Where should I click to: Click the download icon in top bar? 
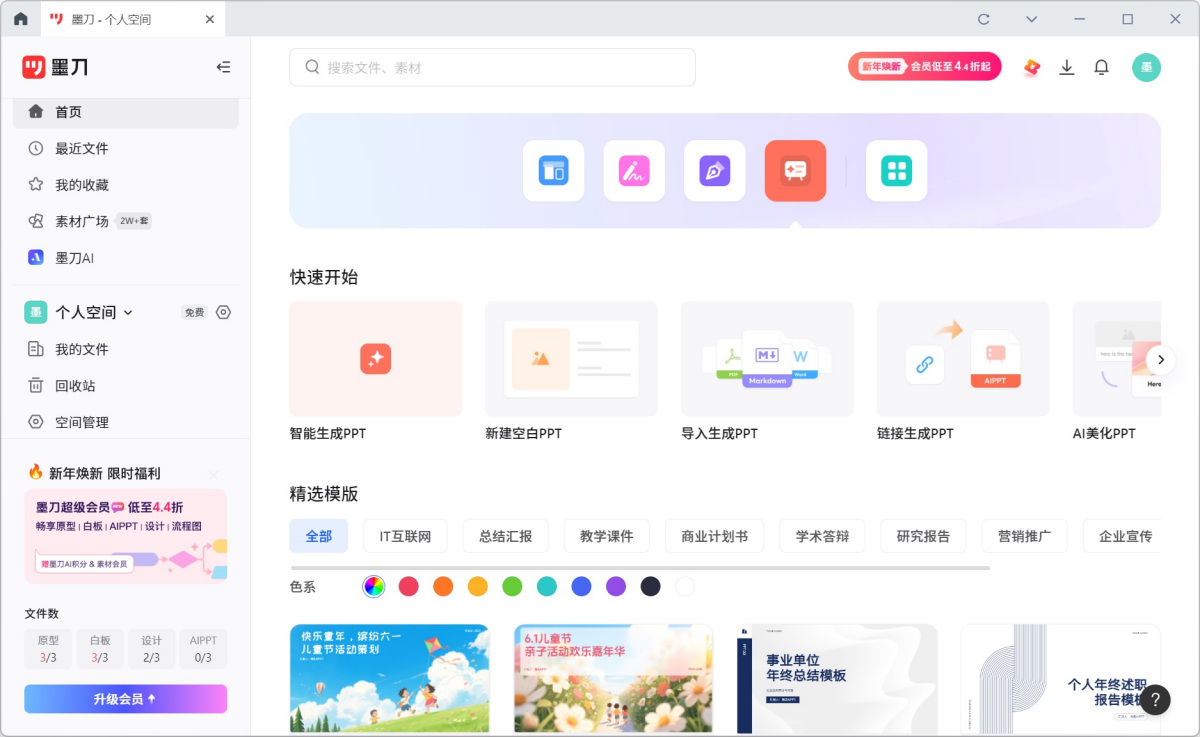[1067, 67]
